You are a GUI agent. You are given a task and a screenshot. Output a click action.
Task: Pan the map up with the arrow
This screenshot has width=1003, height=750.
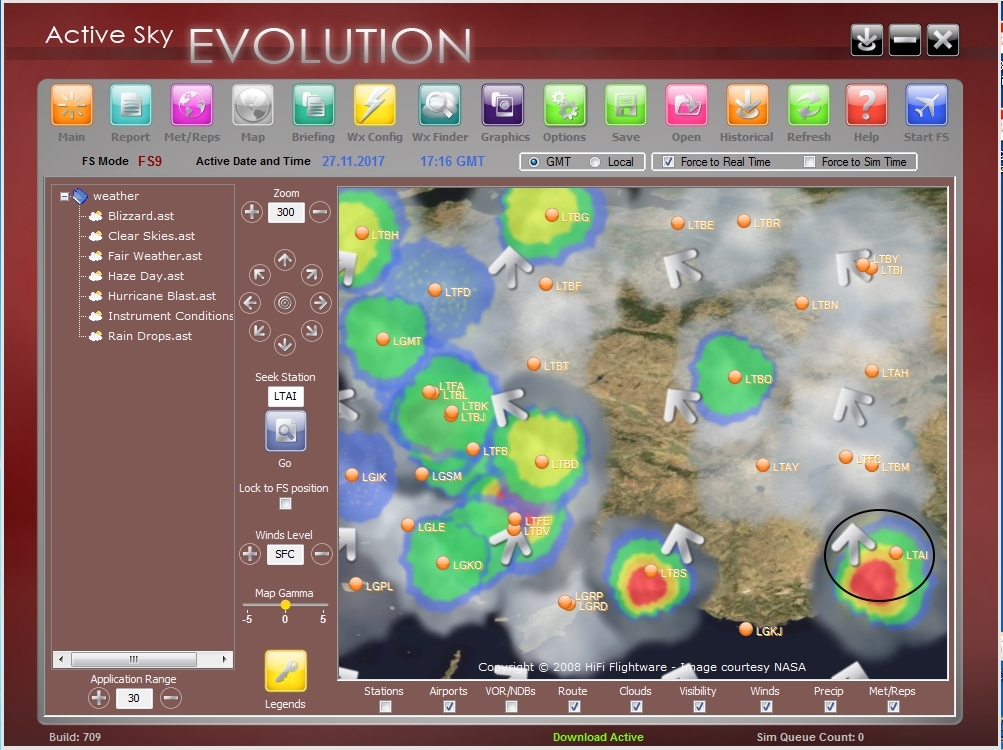click(285, 260)
